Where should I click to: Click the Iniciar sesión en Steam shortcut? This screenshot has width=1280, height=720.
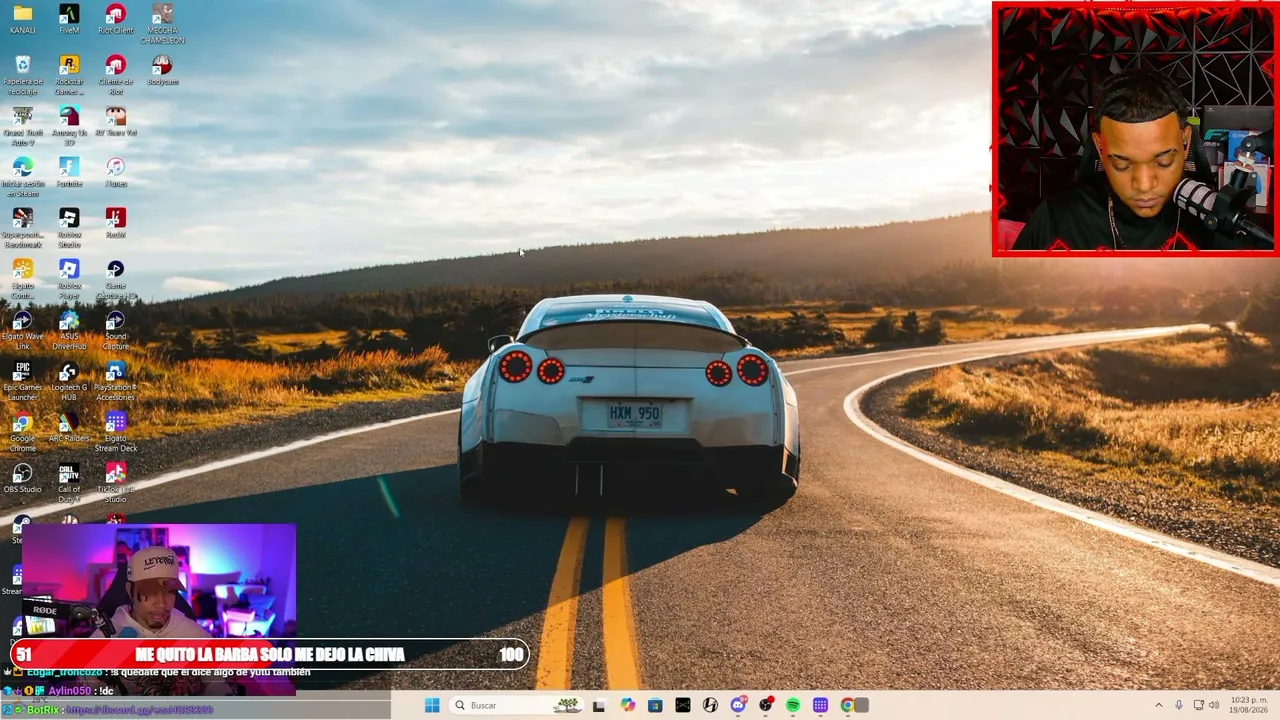[x=22, y=177]
